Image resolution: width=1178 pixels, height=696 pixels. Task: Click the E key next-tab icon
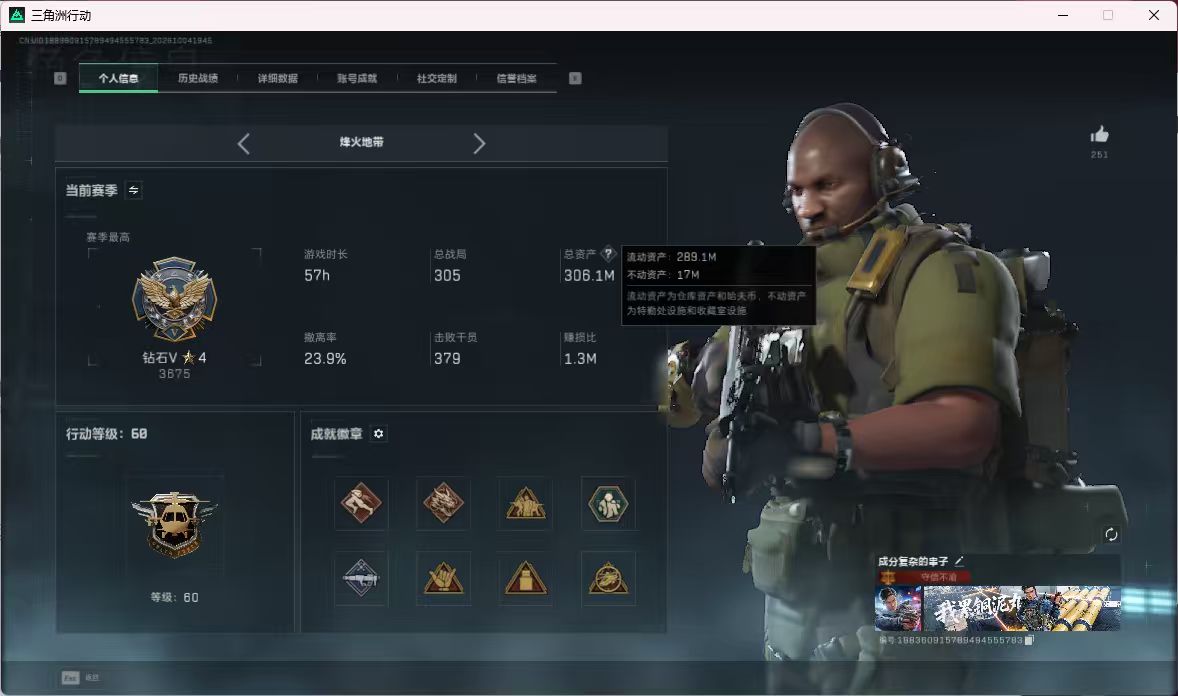(575, 78)
